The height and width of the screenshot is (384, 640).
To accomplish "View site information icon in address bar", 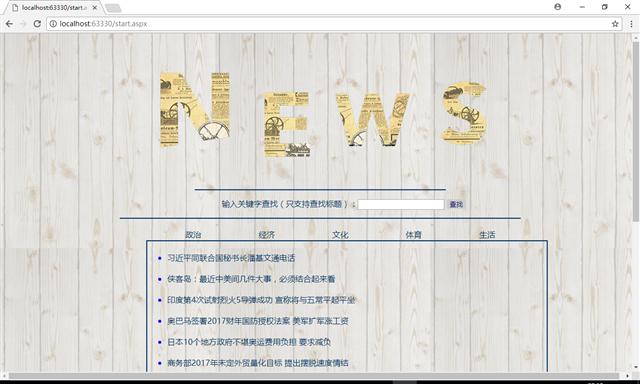I will point(53,24).
